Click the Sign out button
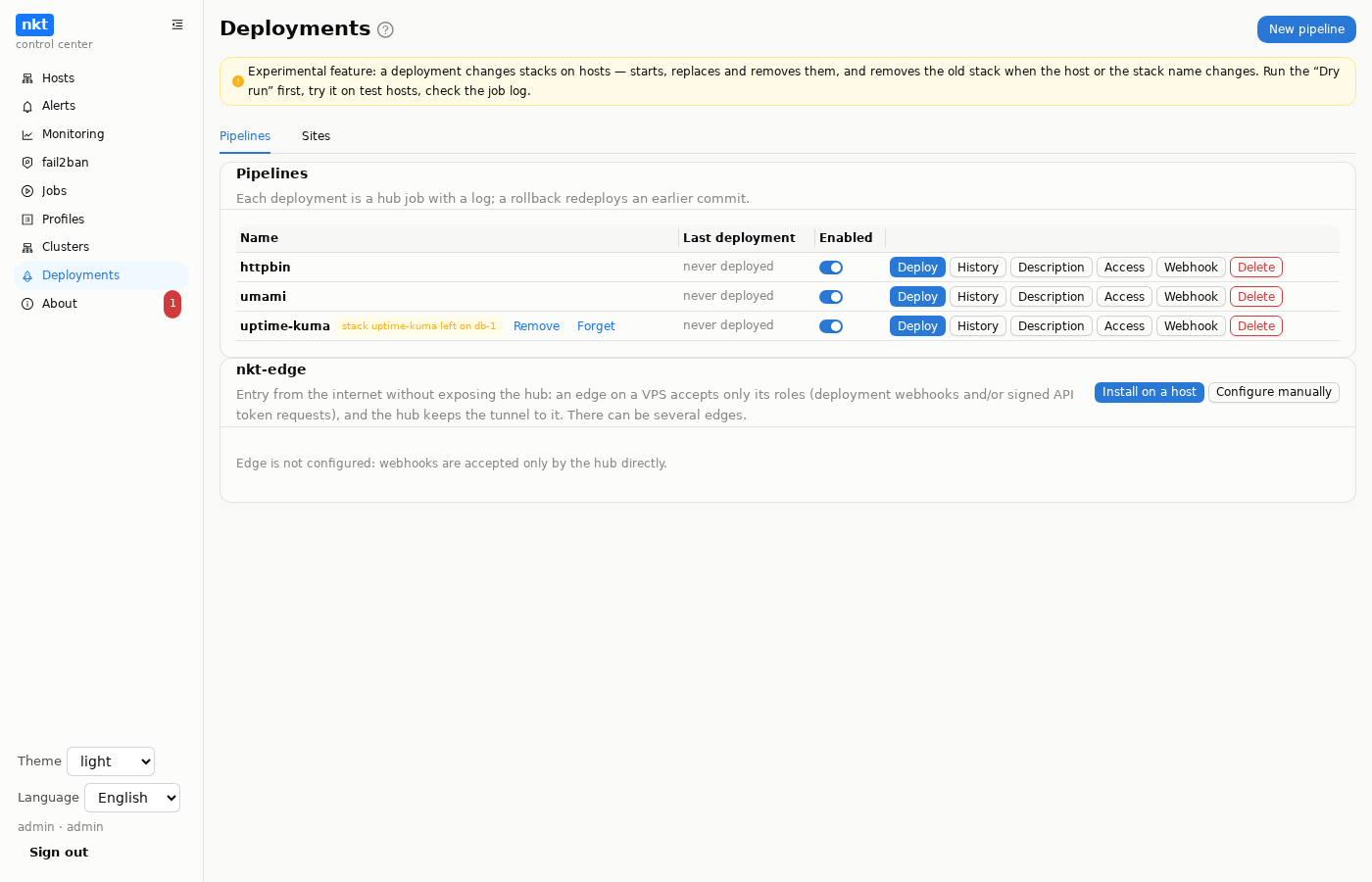The image size is (1372, 882). [x=59, y=853]
